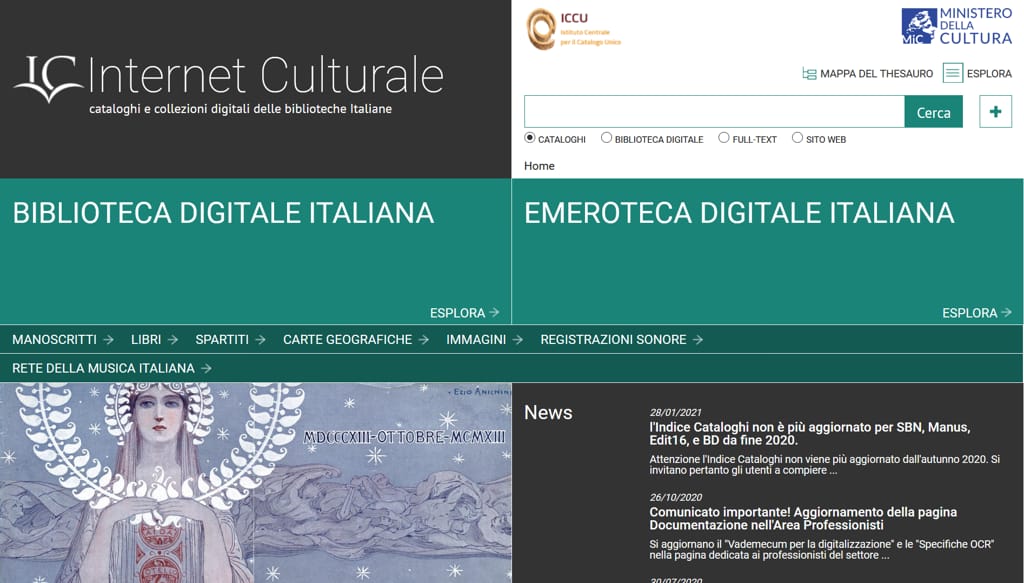
Task: Select the Cataloghi radio button
Action: pos(530,138)
